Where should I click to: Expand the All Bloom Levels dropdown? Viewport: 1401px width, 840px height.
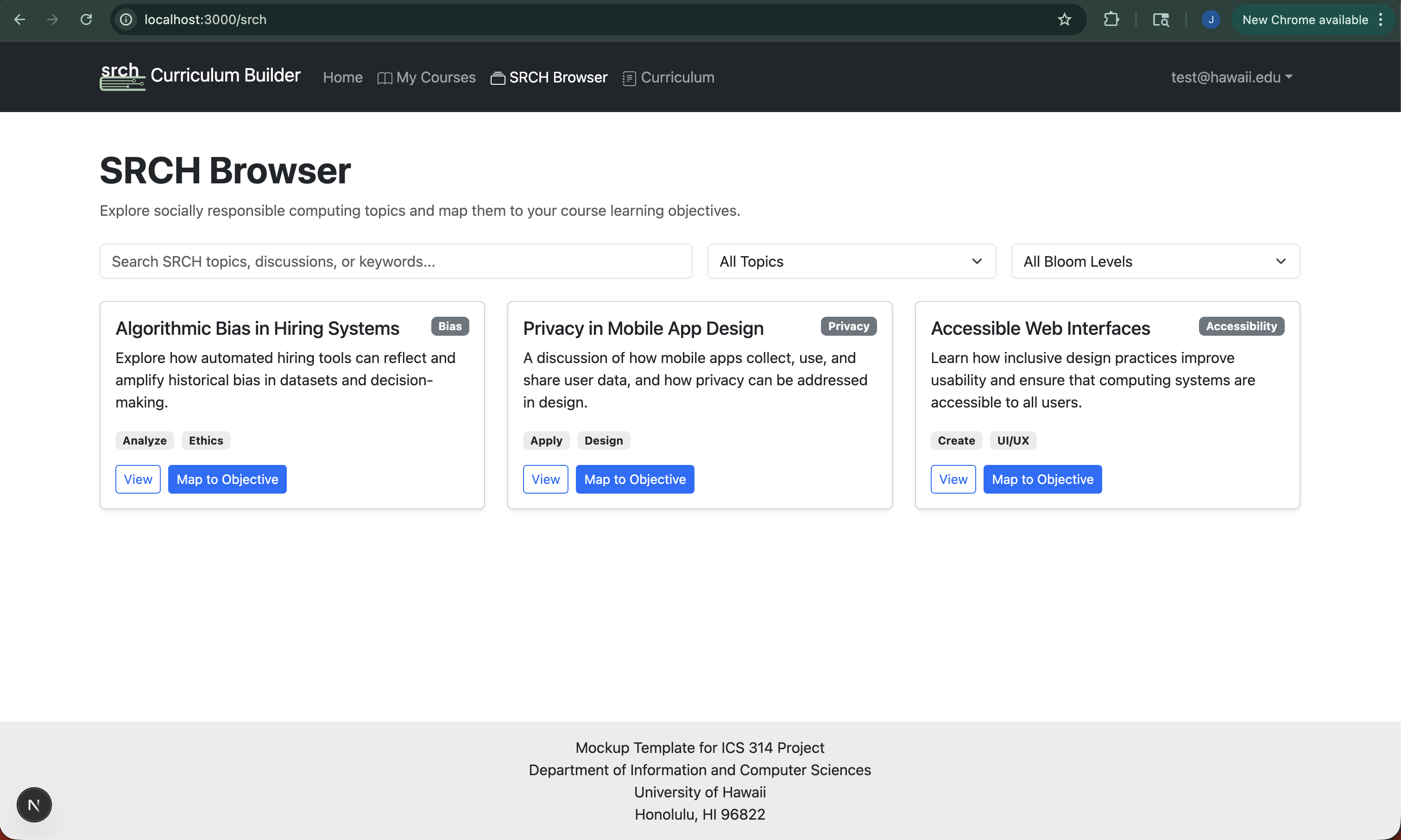pyautogui.click(x=1155, y=262)
